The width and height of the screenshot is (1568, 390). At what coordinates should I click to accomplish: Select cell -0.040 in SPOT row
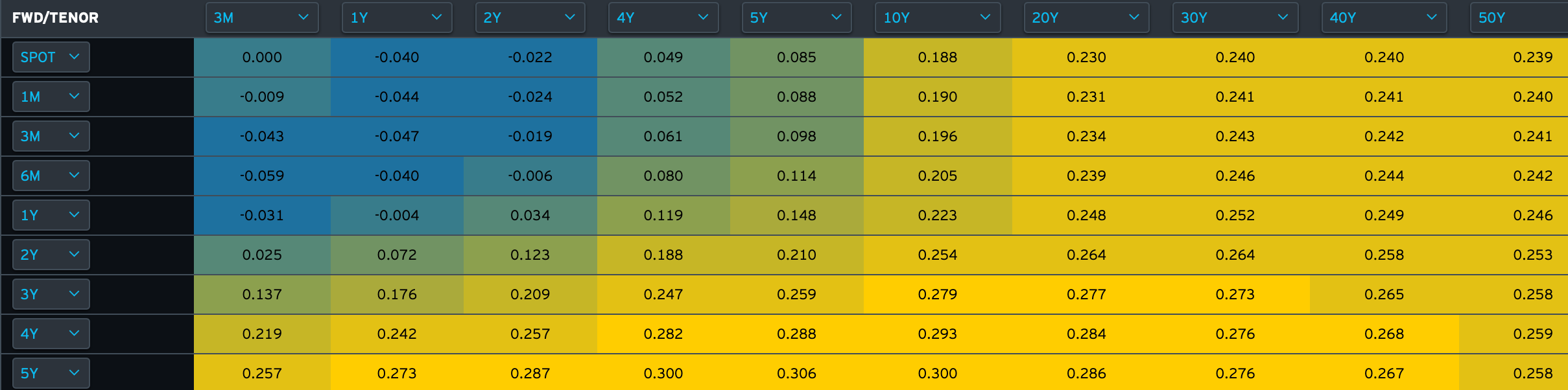(397, 57)
